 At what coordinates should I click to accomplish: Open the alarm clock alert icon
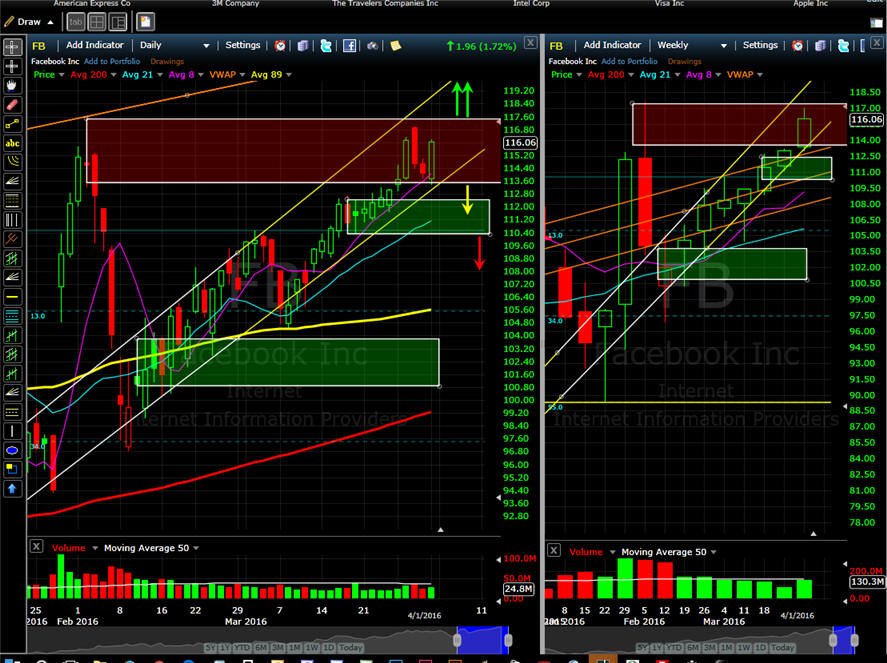pyautogui.click(x=280, y=46)
